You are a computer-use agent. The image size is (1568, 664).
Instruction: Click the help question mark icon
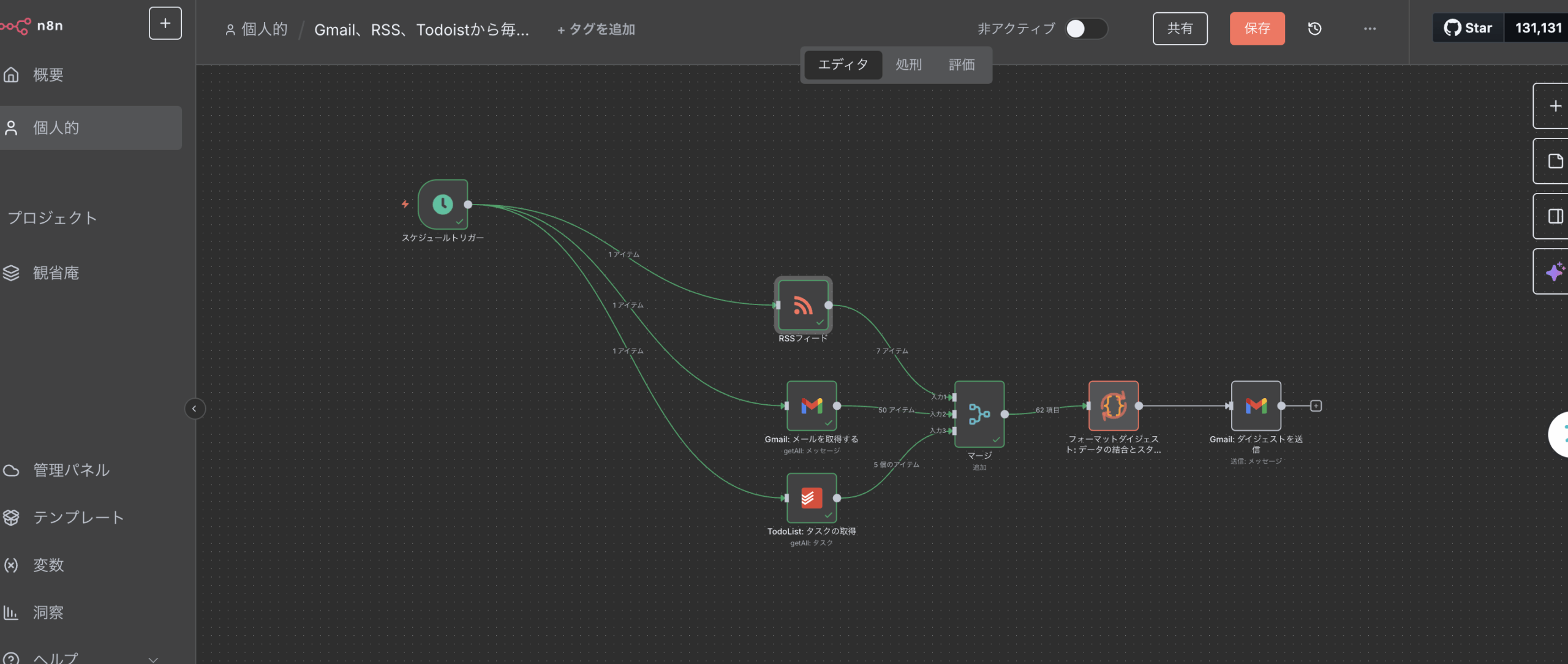click(x=11, y=659)
